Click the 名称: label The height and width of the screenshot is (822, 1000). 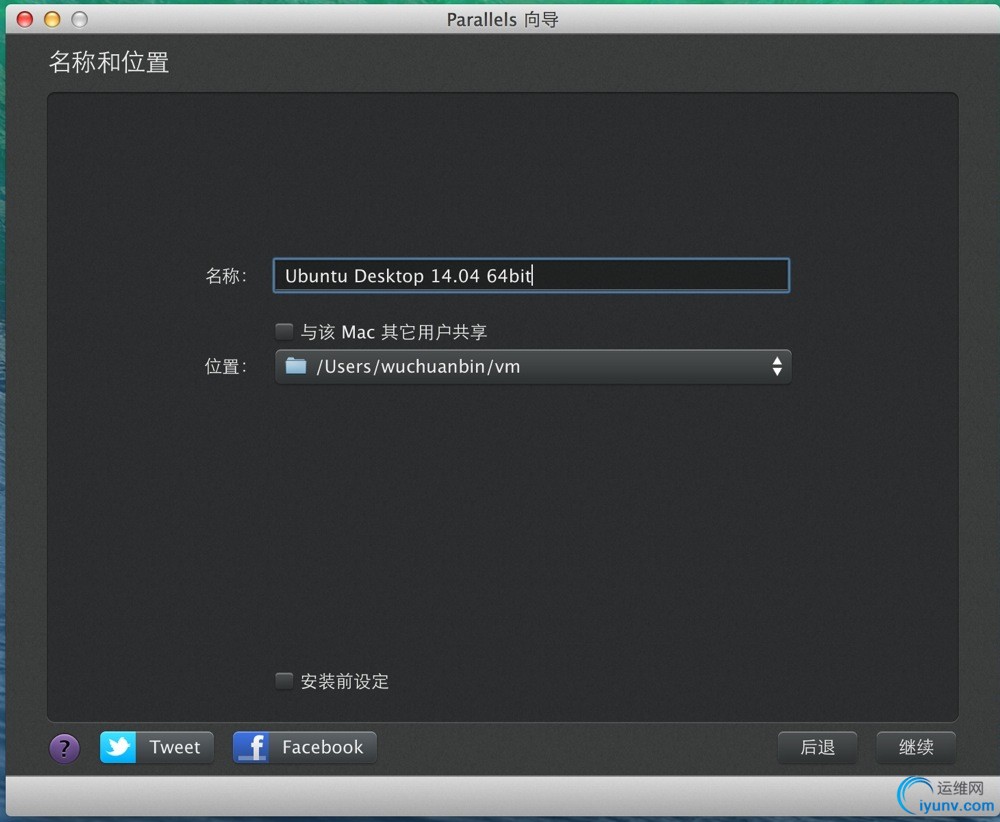click(226, 275)
